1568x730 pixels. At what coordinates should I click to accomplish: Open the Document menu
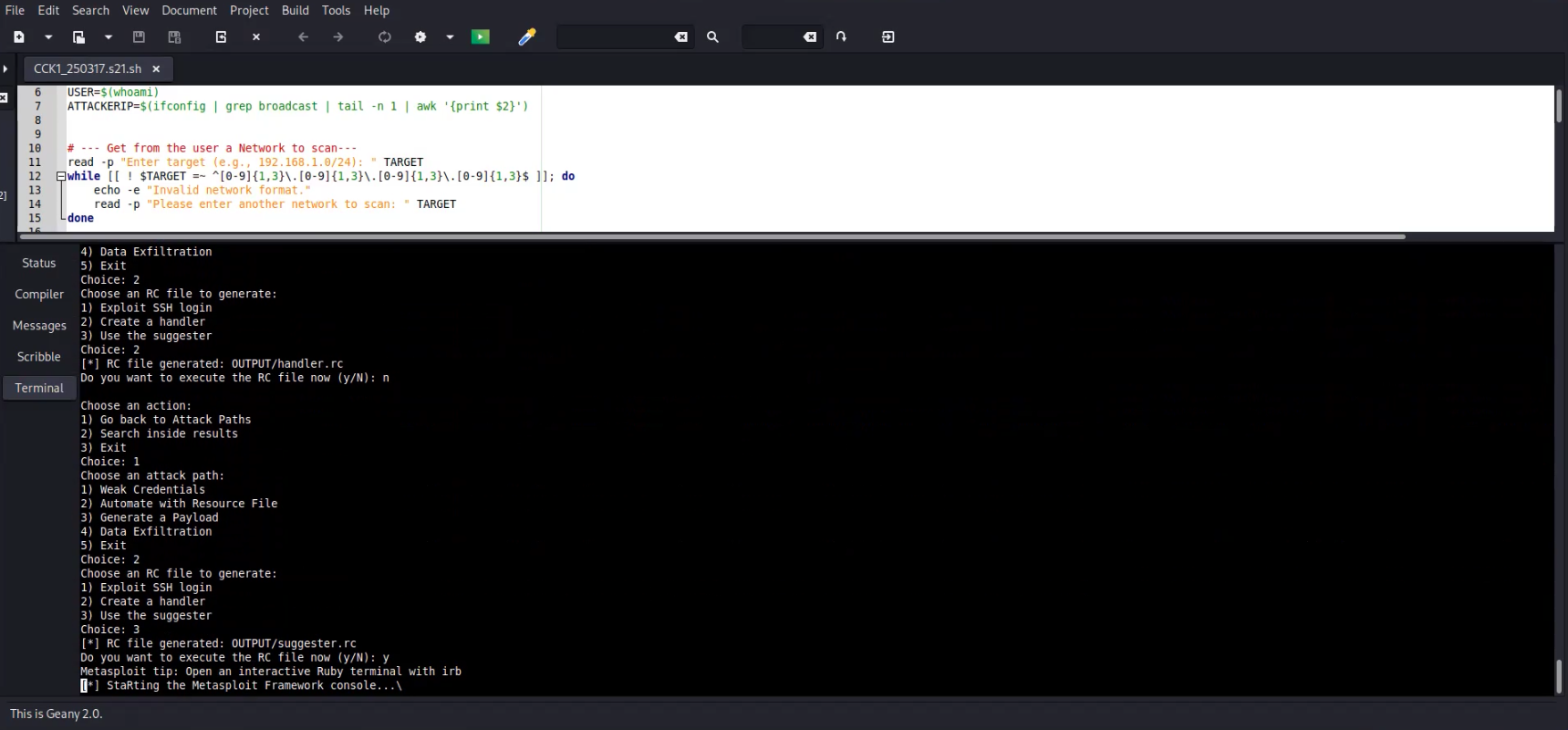coord(189,10)
